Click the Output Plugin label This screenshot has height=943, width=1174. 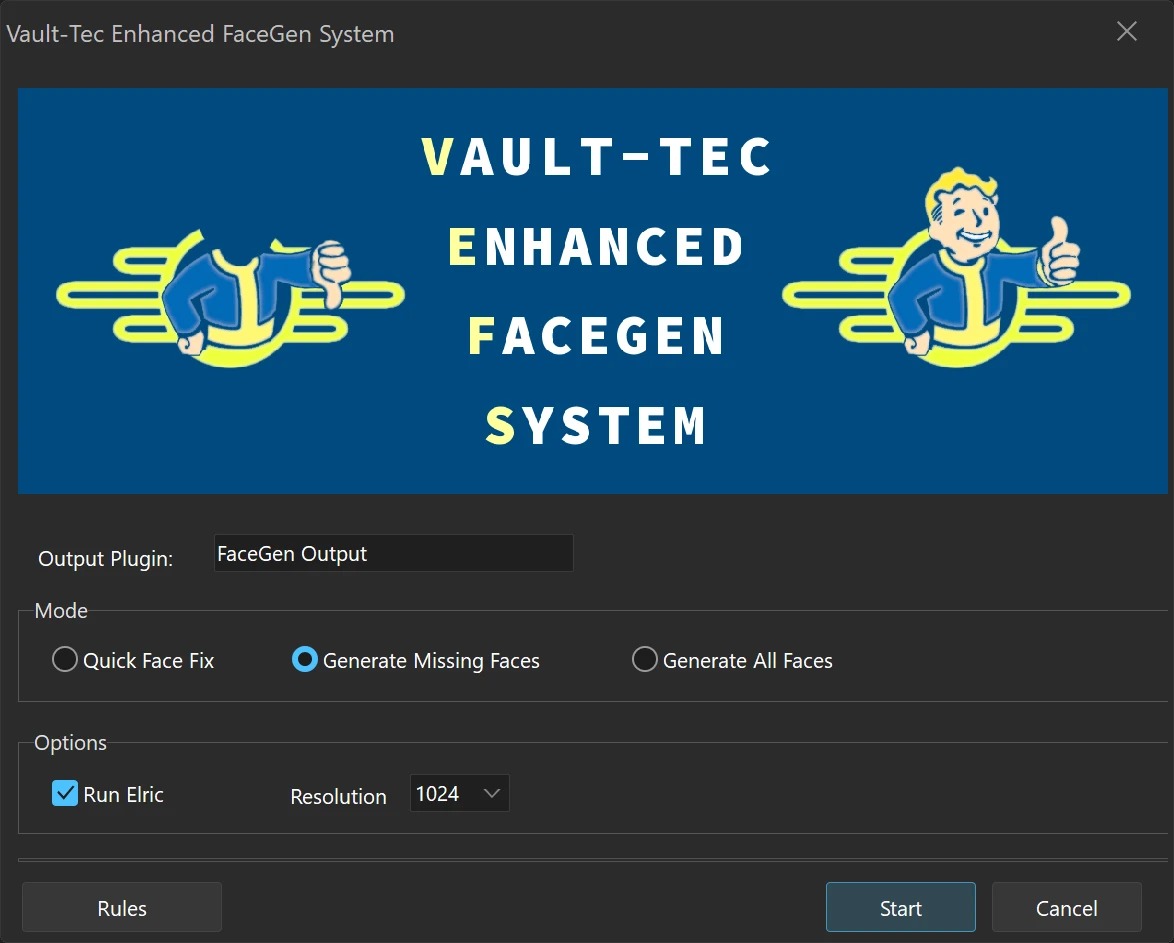click(106, 559)
